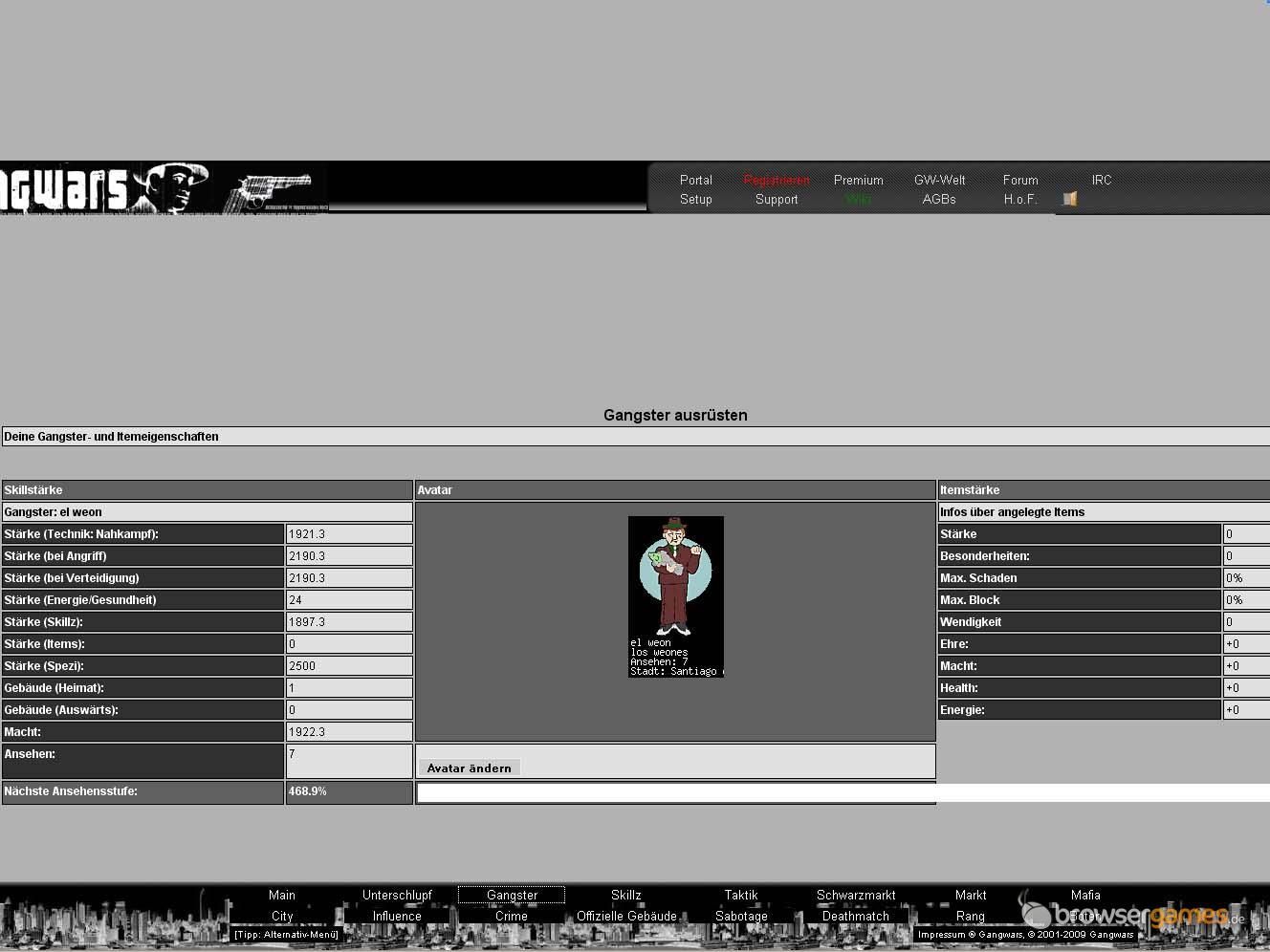The width and height of the screenshot is (1270, 952).
Task: Click the Itemstärke panel header
Action: pyautogui.click(x=1104, y=489)
